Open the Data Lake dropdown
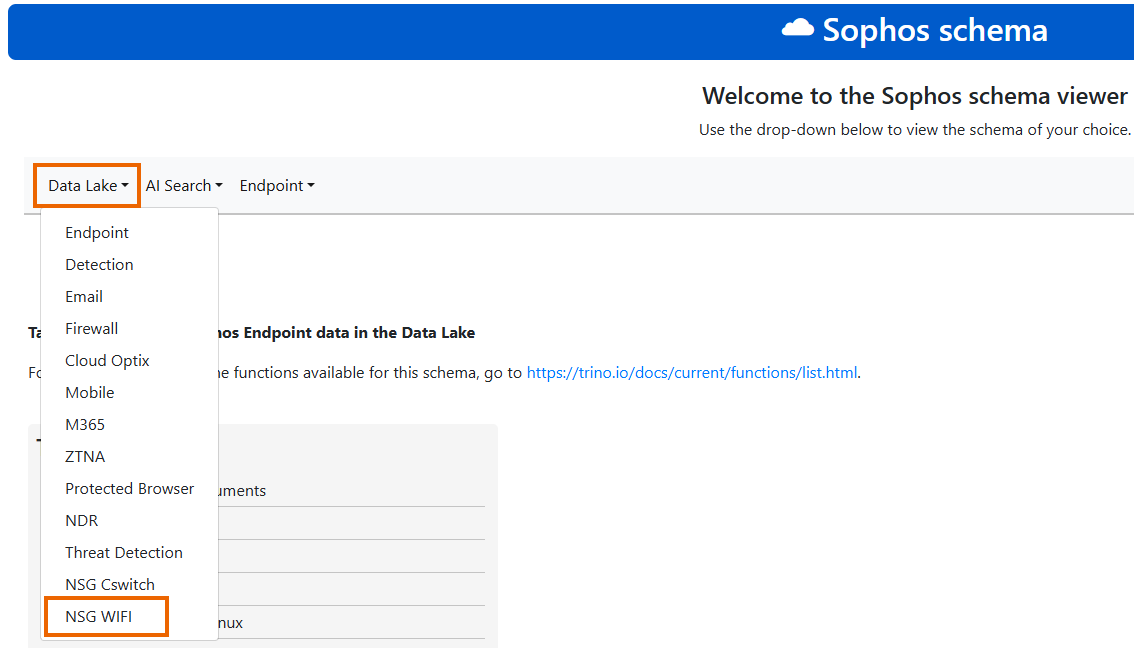This screenshot has height=648, width=1134. point(88,186)
